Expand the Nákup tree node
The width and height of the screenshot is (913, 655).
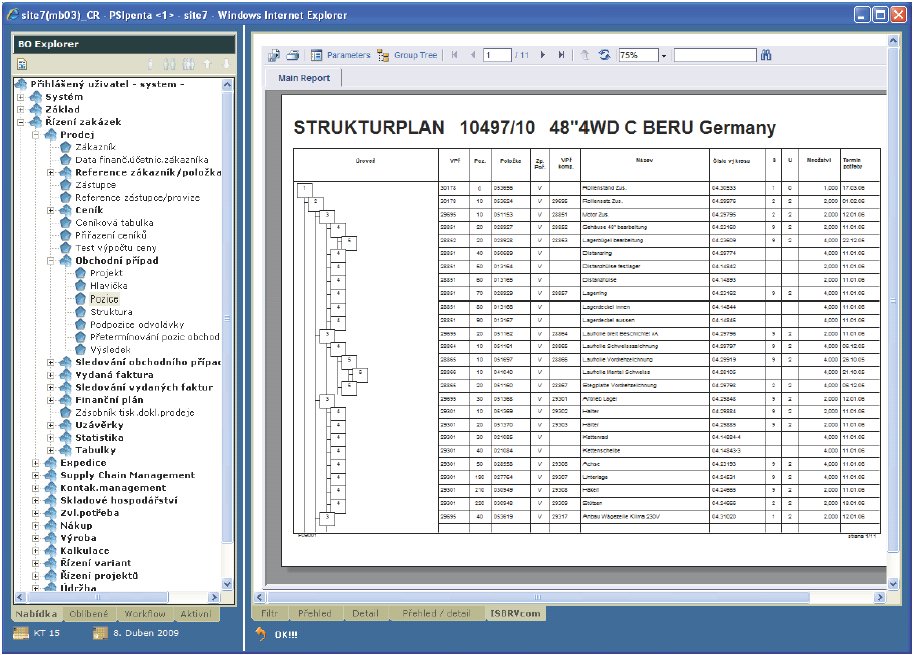(36, 526)
